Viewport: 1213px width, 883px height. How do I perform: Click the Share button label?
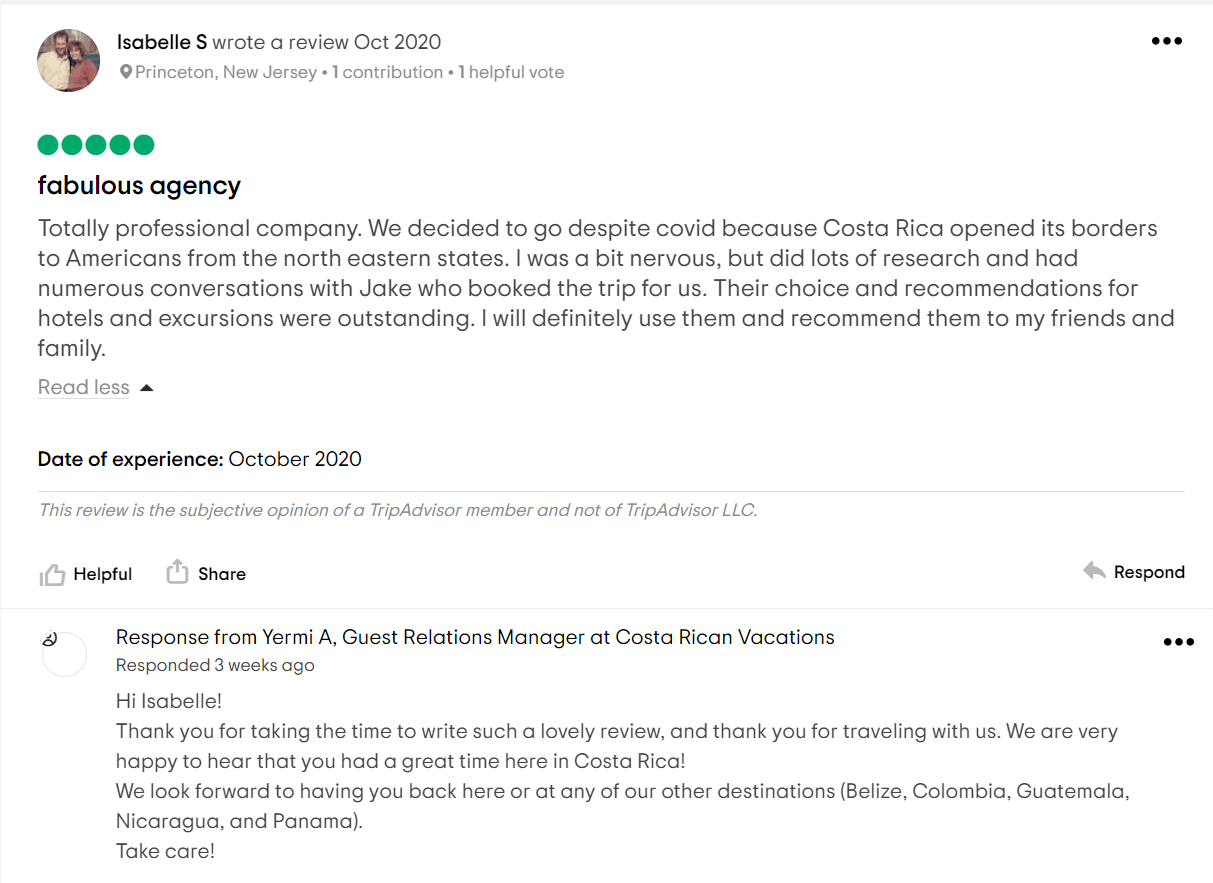(x=222, y=574)
